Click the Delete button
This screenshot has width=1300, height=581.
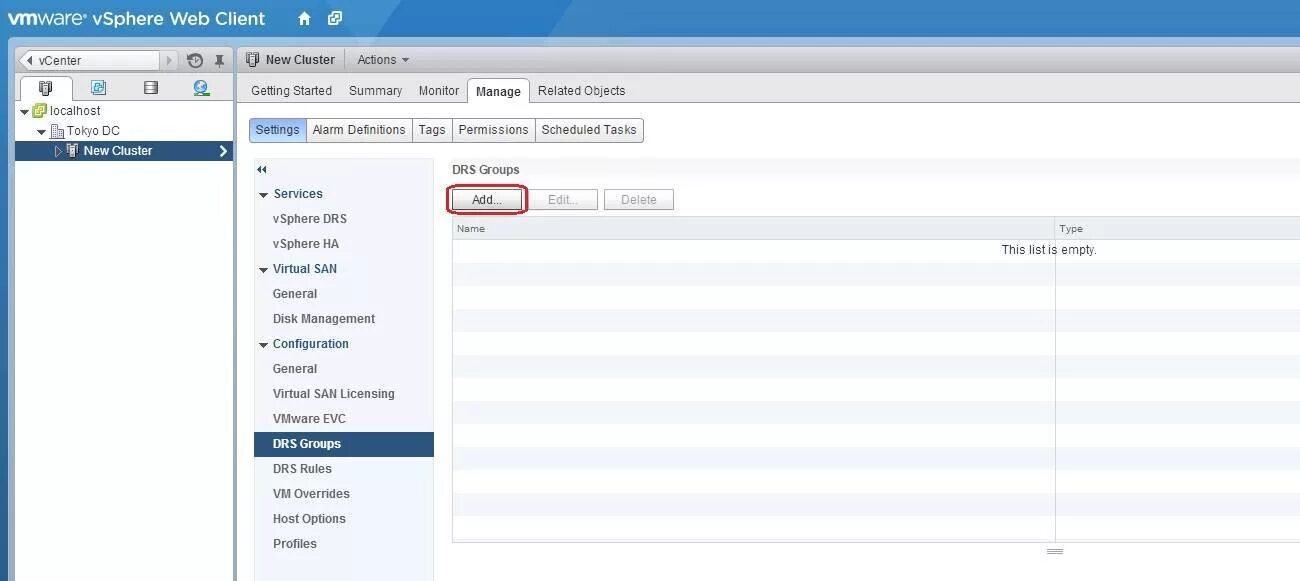pos(639,200)
